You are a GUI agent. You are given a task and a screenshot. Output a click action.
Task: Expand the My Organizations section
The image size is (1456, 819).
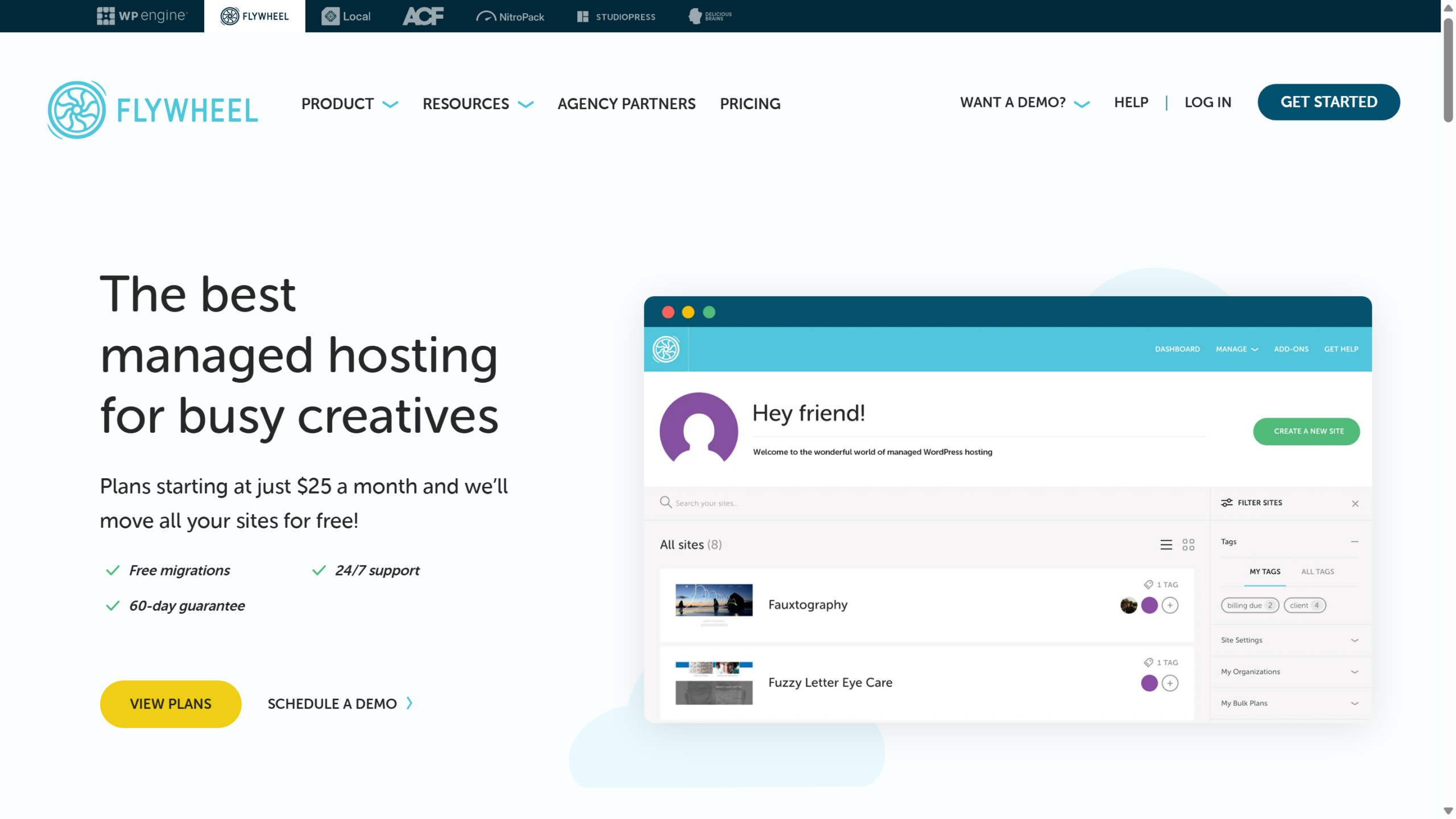[x=1290, y=672]
